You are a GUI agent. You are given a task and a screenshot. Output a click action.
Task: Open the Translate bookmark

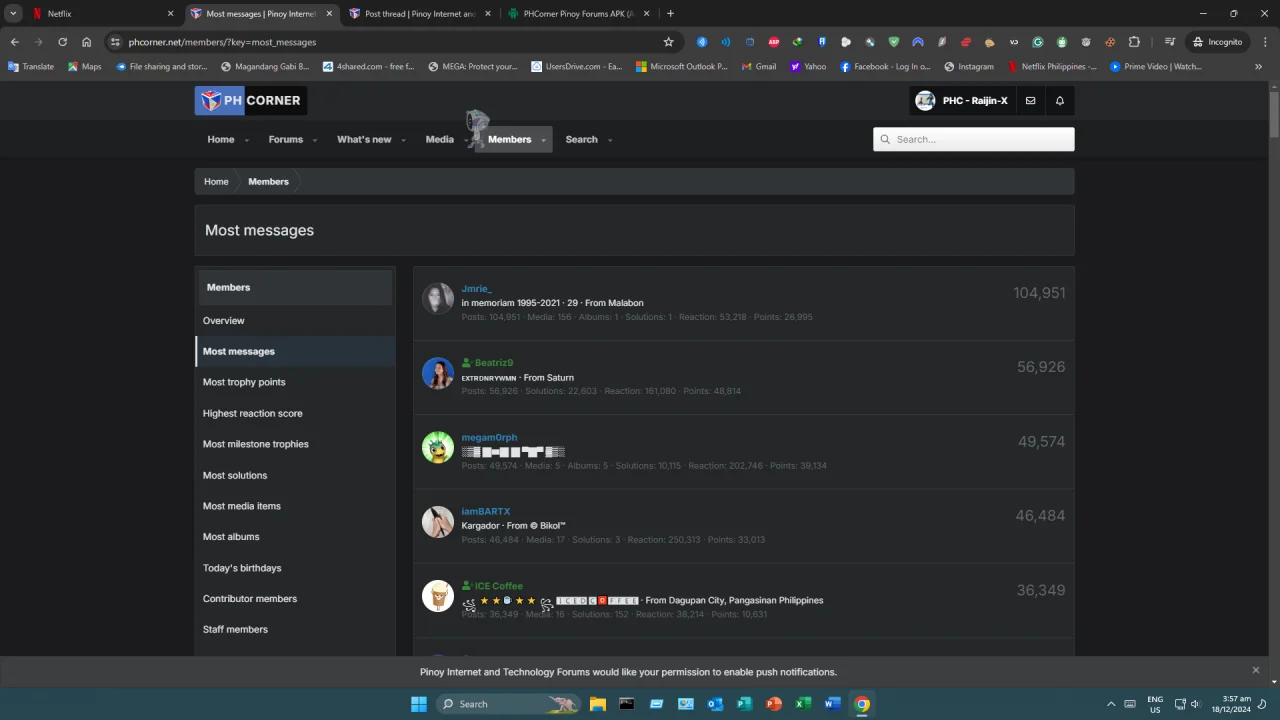point(31,67)
